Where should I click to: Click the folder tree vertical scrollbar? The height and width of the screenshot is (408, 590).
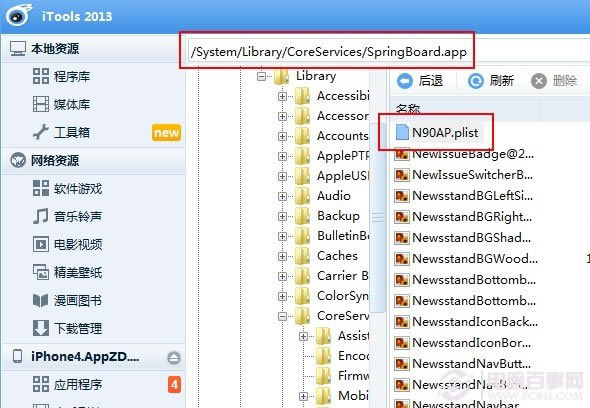377,217
